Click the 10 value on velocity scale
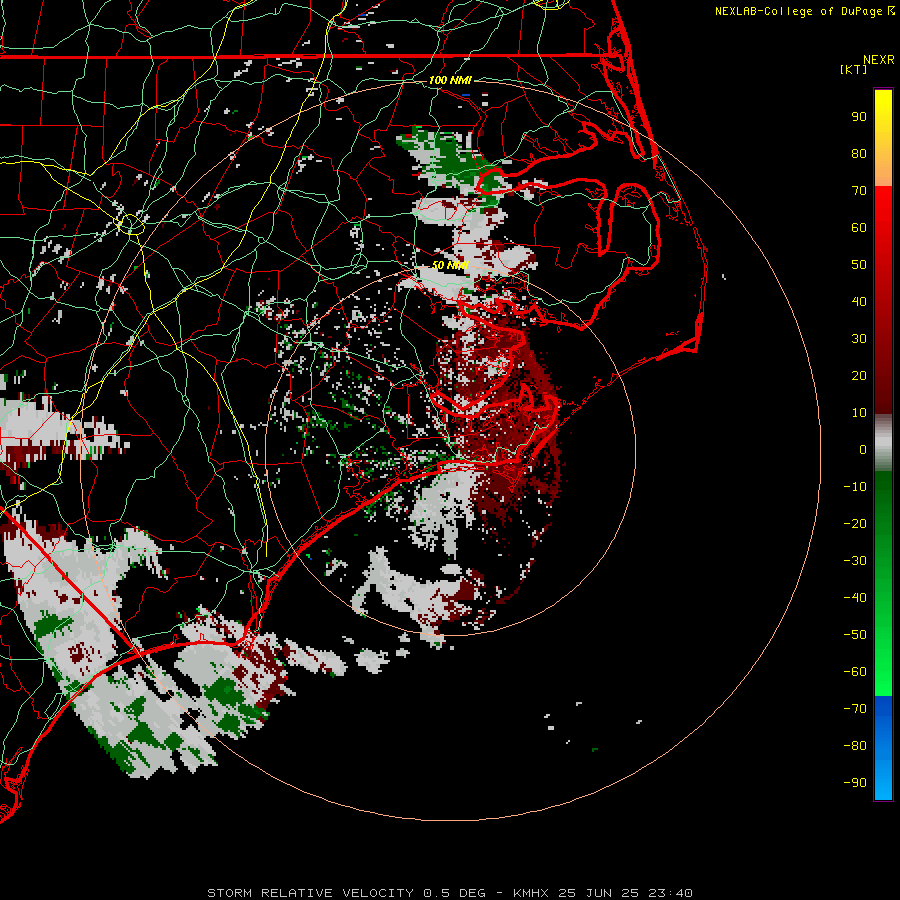 coord(859,413)
